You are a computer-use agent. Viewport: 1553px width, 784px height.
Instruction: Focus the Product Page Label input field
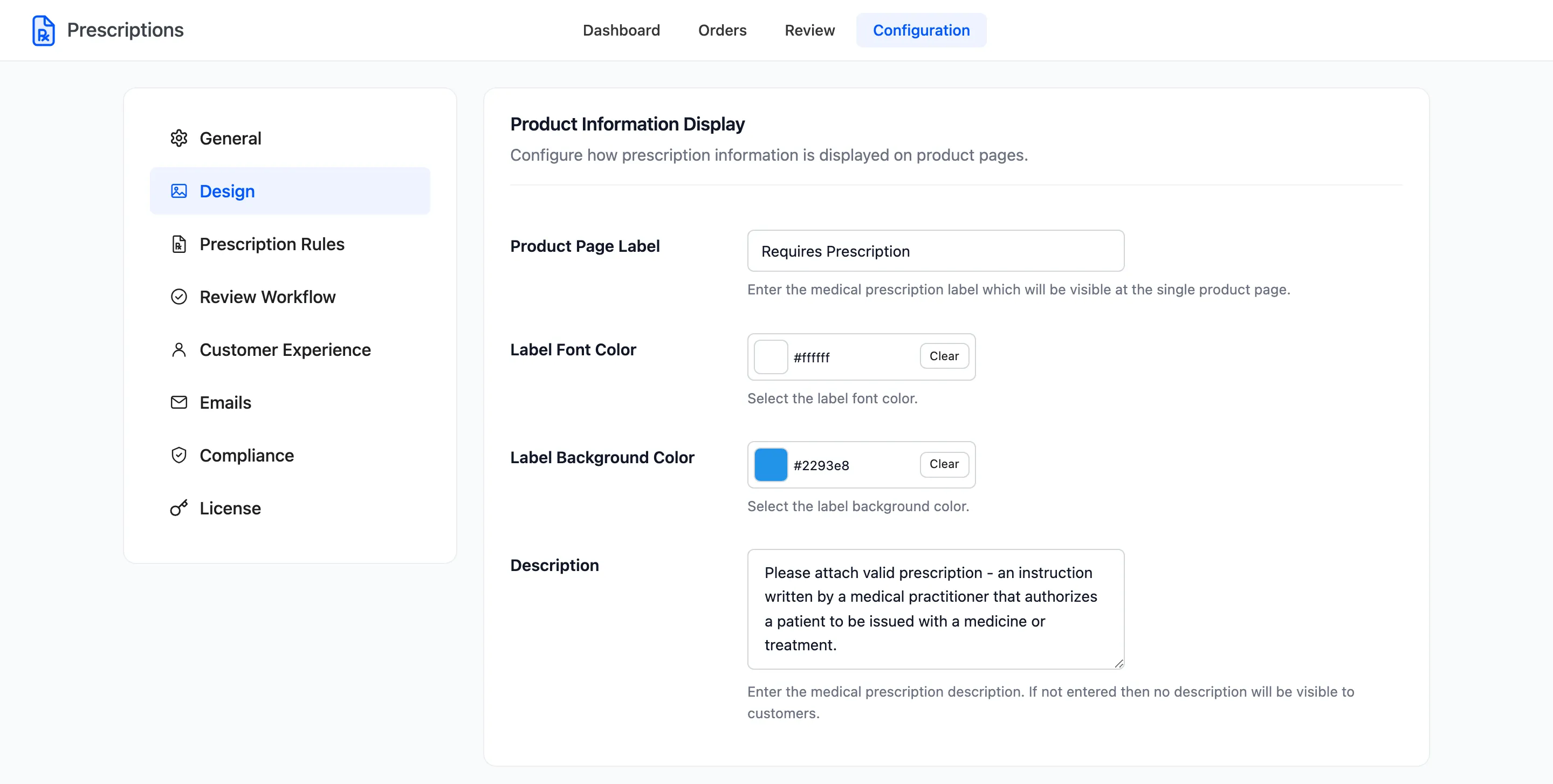pyautogui.click(x=936, y=251)
